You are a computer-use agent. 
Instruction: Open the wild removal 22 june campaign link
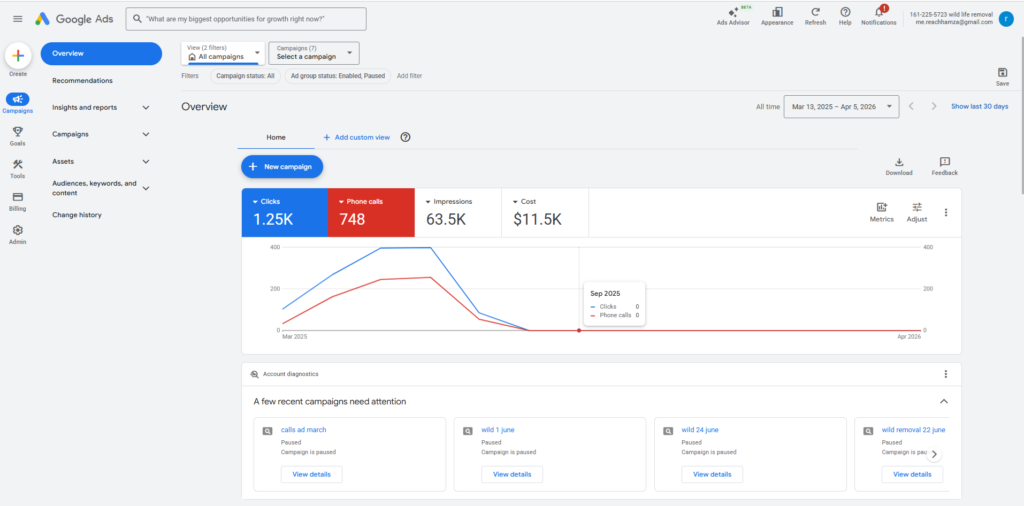pyautogui.click(x=913, y=430)
